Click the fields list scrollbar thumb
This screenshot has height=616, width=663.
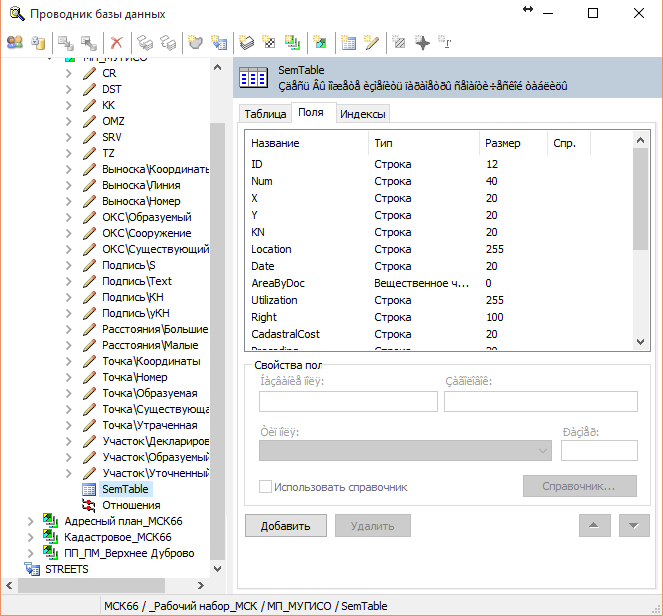point(641,199)
